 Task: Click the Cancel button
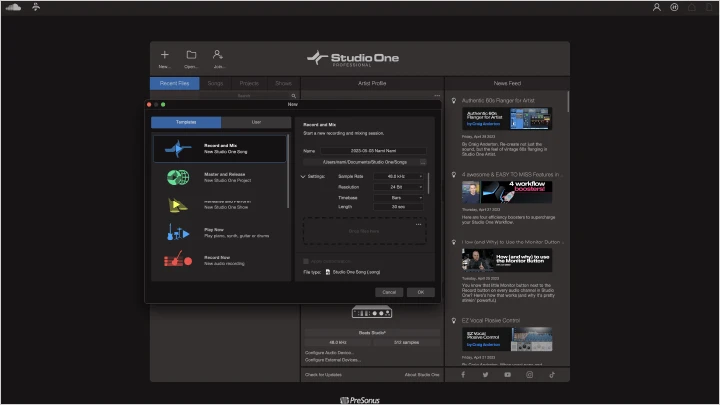[x=389, y=292]
